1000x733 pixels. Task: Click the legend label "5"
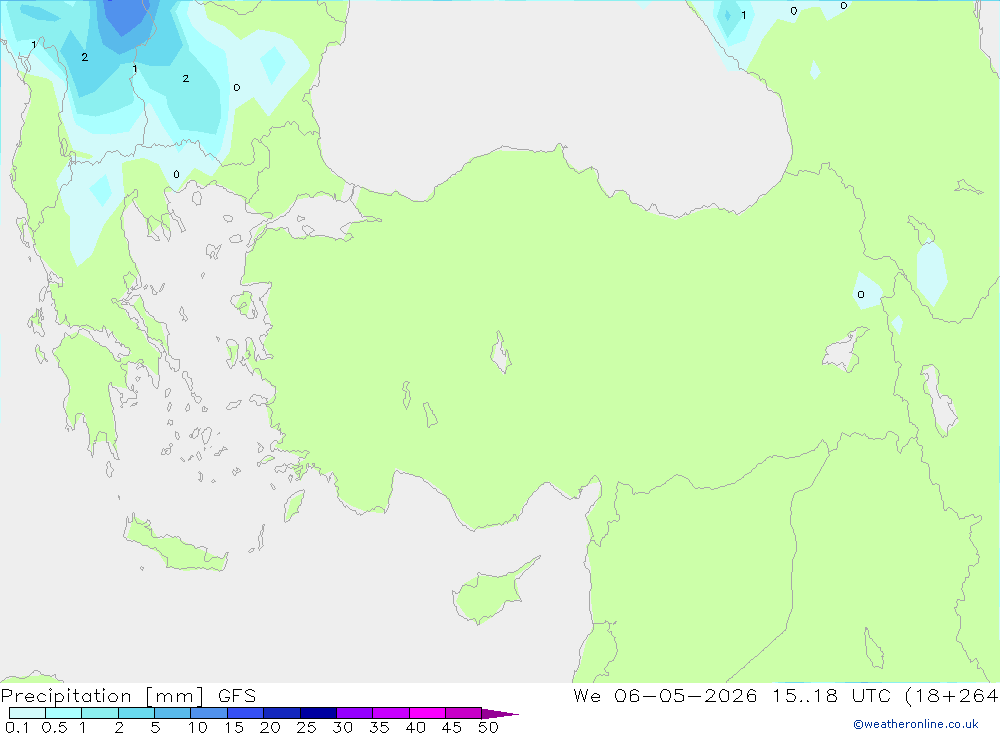coord(155,727)
